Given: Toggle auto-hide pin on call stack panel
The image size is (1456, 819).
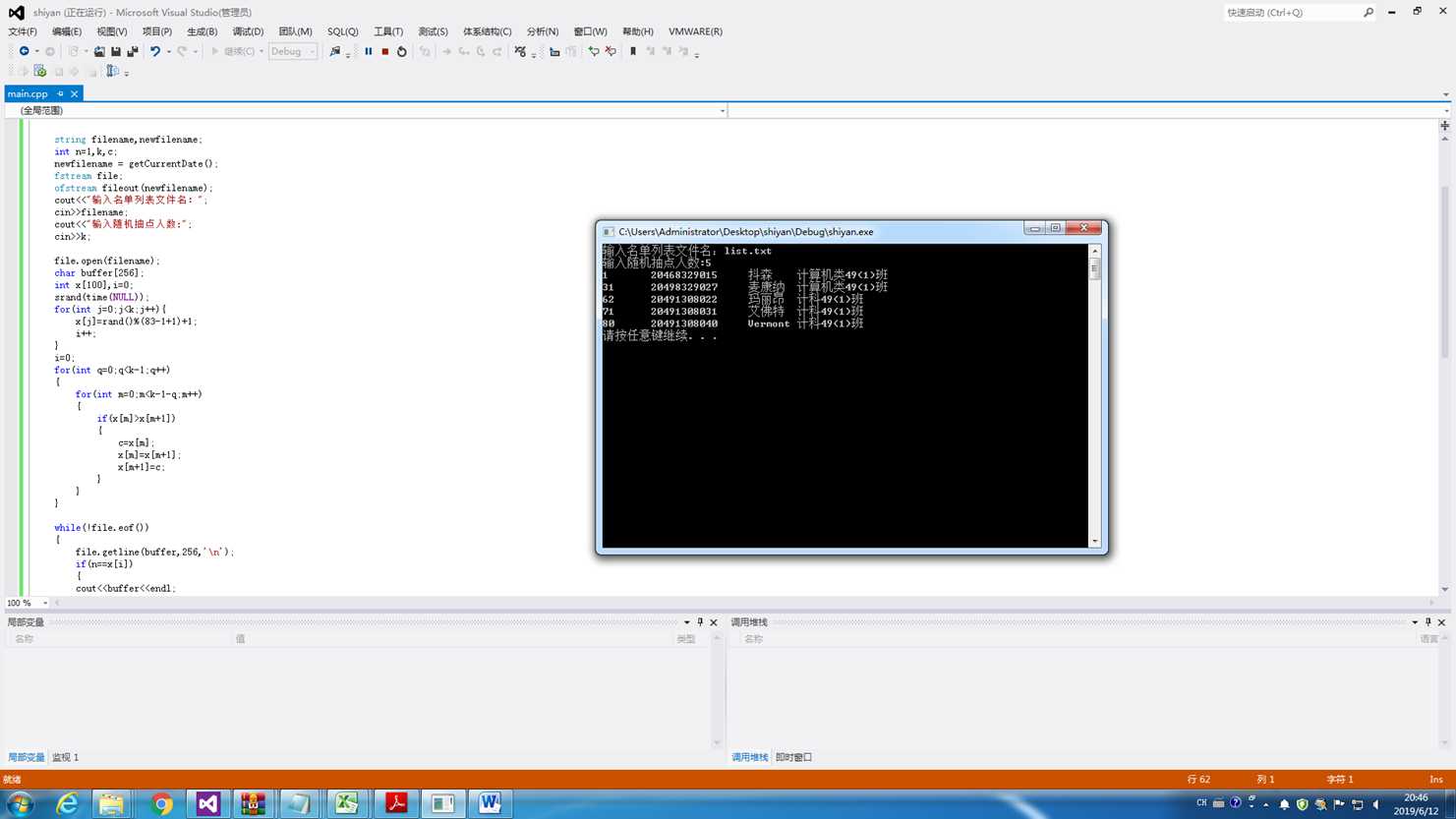Looking at the screenshot, I should [1428, 622].
